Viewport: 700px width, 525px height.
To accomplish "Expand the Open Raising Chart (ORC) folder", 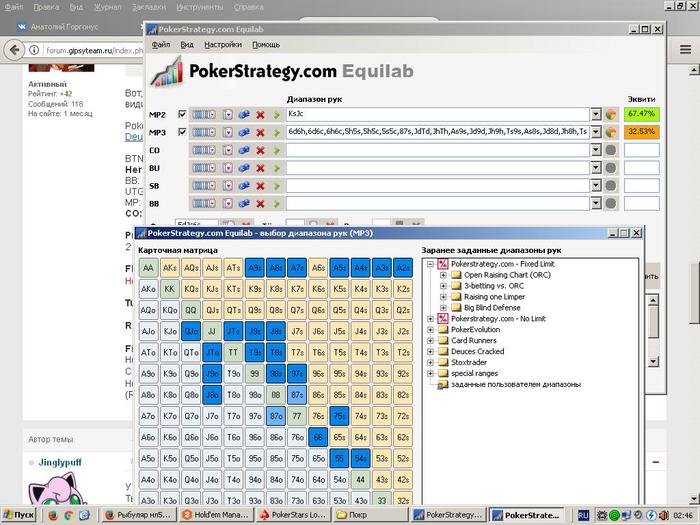I will pyautogui.click(x=443, y=275).
